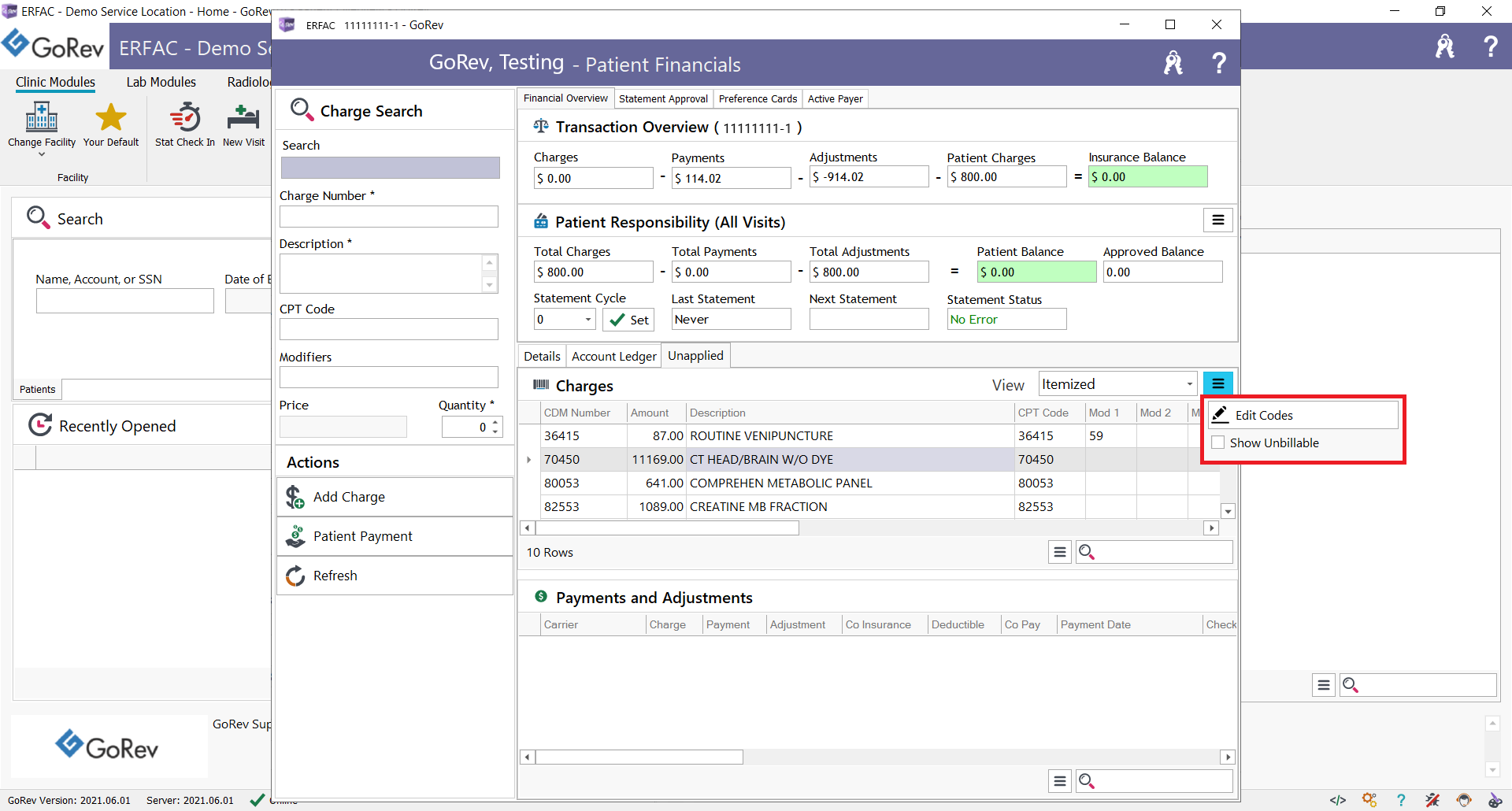Screen dimensions: 1512x811
Task: Click the last status bar icon
Action: (x=1495, y=800)
